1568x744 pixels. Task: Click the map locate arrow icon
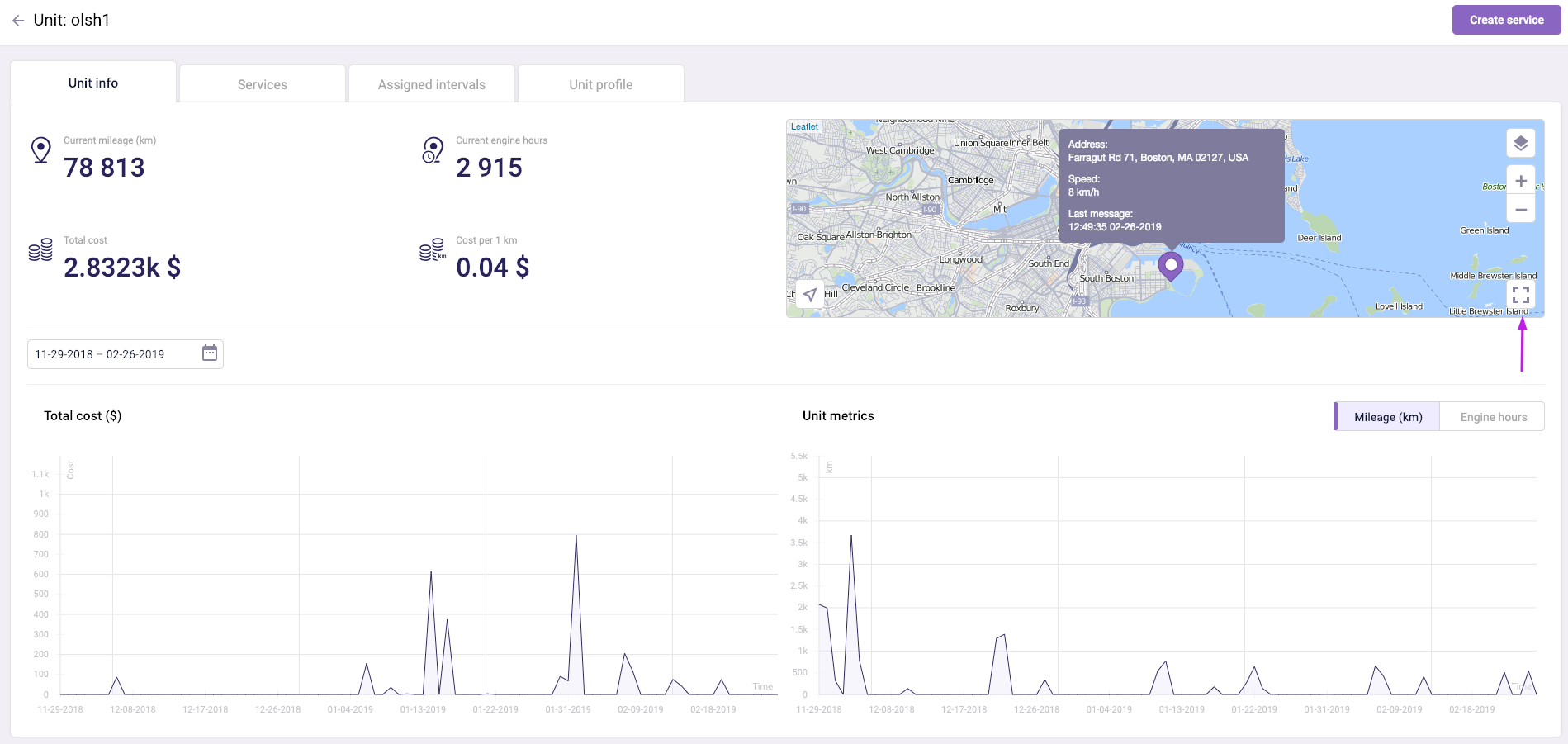point(810,294)
